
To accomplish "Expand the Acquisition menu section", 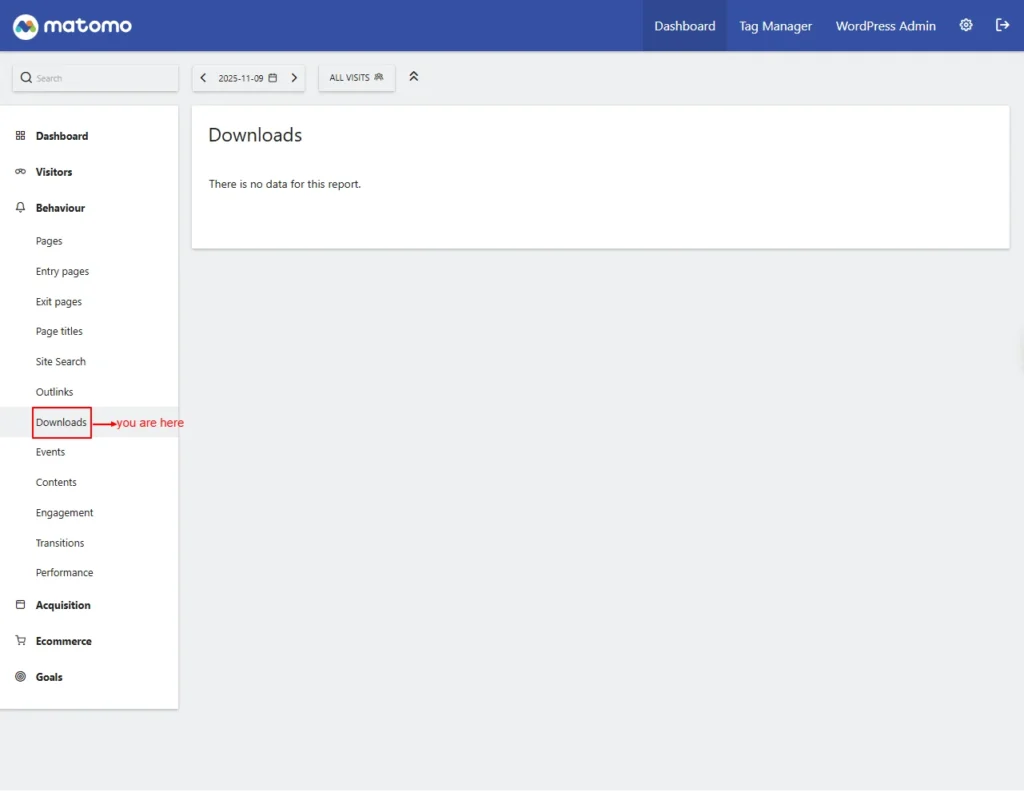I will tap(63, 605).
